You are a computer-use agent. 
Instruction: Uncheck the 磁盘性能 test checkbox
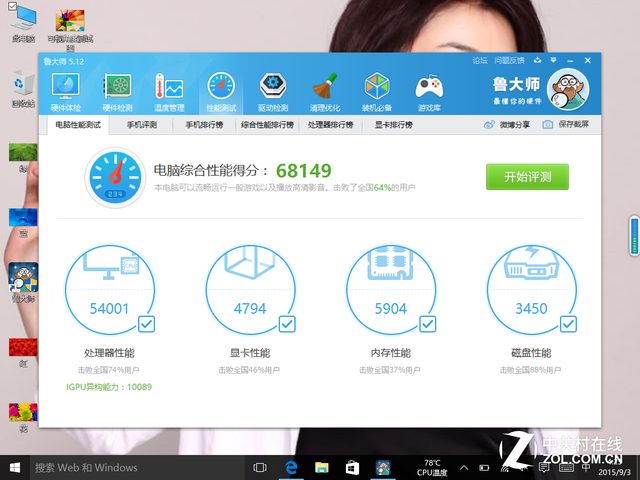[x=568, y=324]
